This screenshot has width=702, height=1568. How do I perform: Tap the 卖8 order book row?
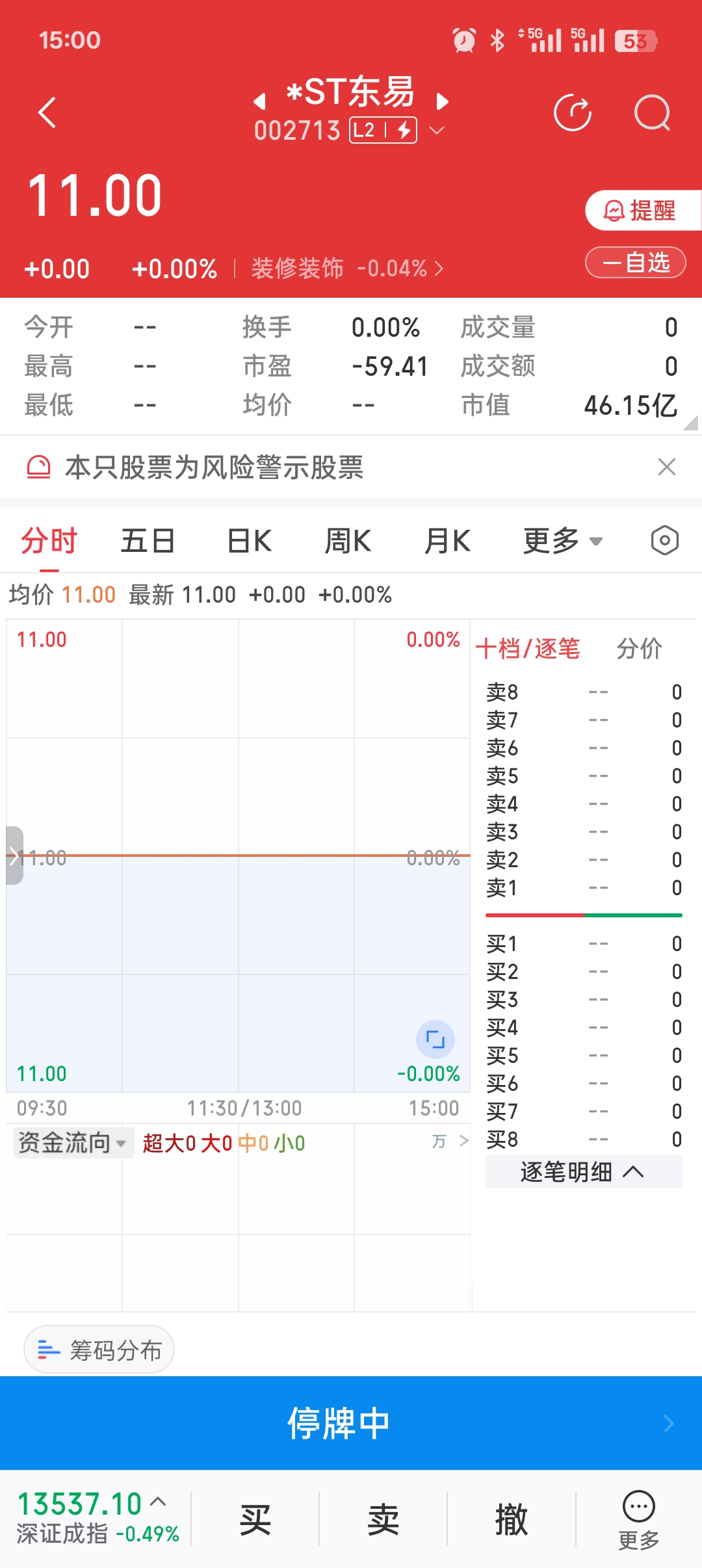(584, 692)
